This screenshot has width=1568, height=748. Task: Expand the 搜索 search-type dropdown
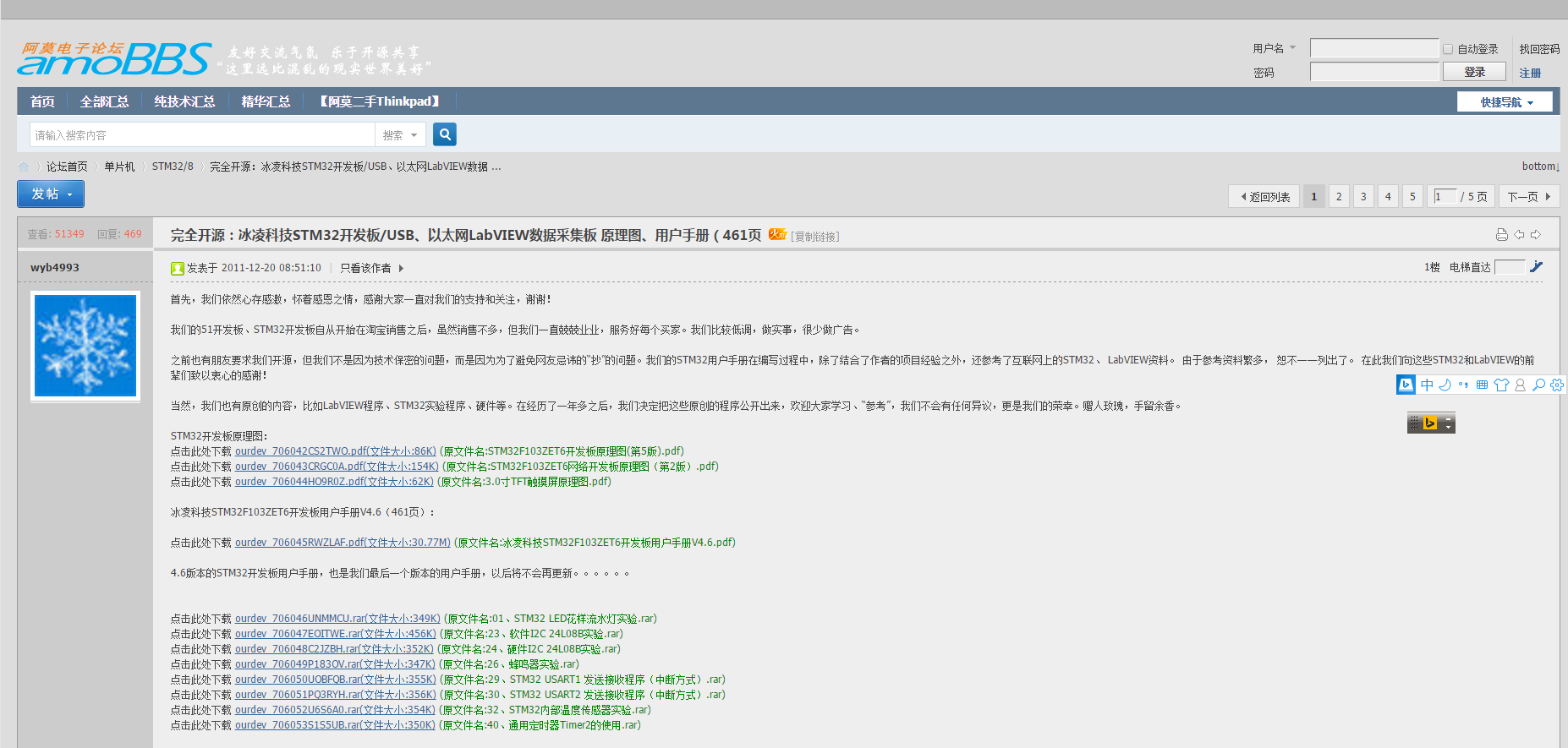pyautogui.click(x=400, y=135)
